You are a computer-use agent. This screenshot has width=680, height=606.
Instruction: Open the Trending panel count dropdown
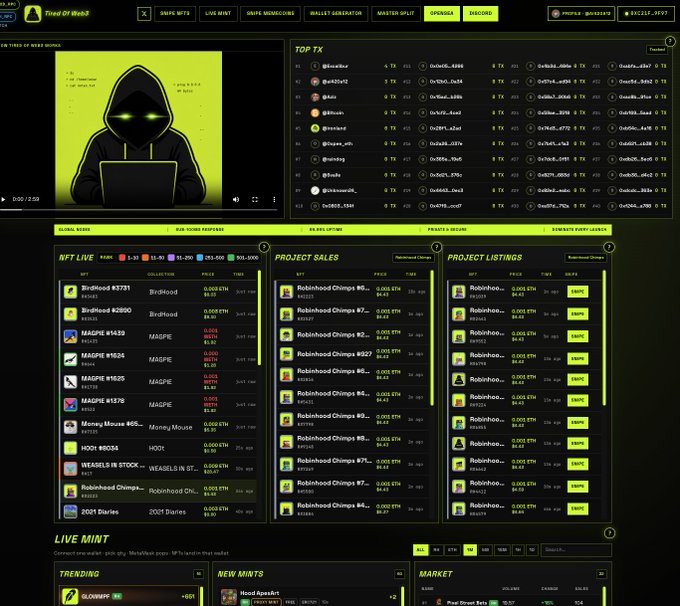199,574
